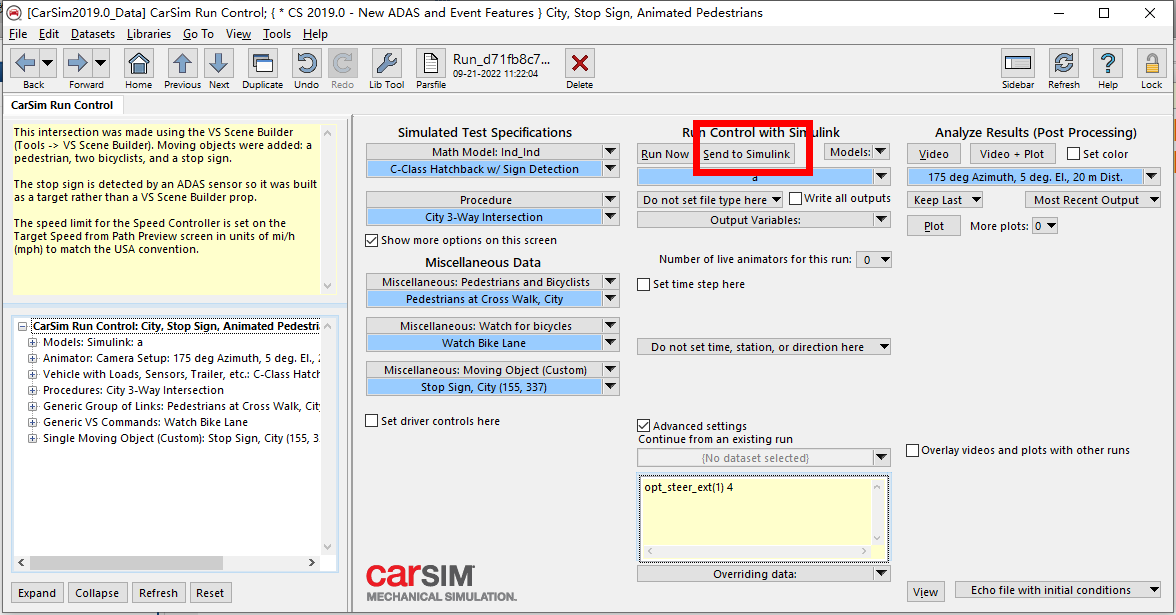
Task: Open Most Recent Output dropdown
Action: [x=1092, y=200]
